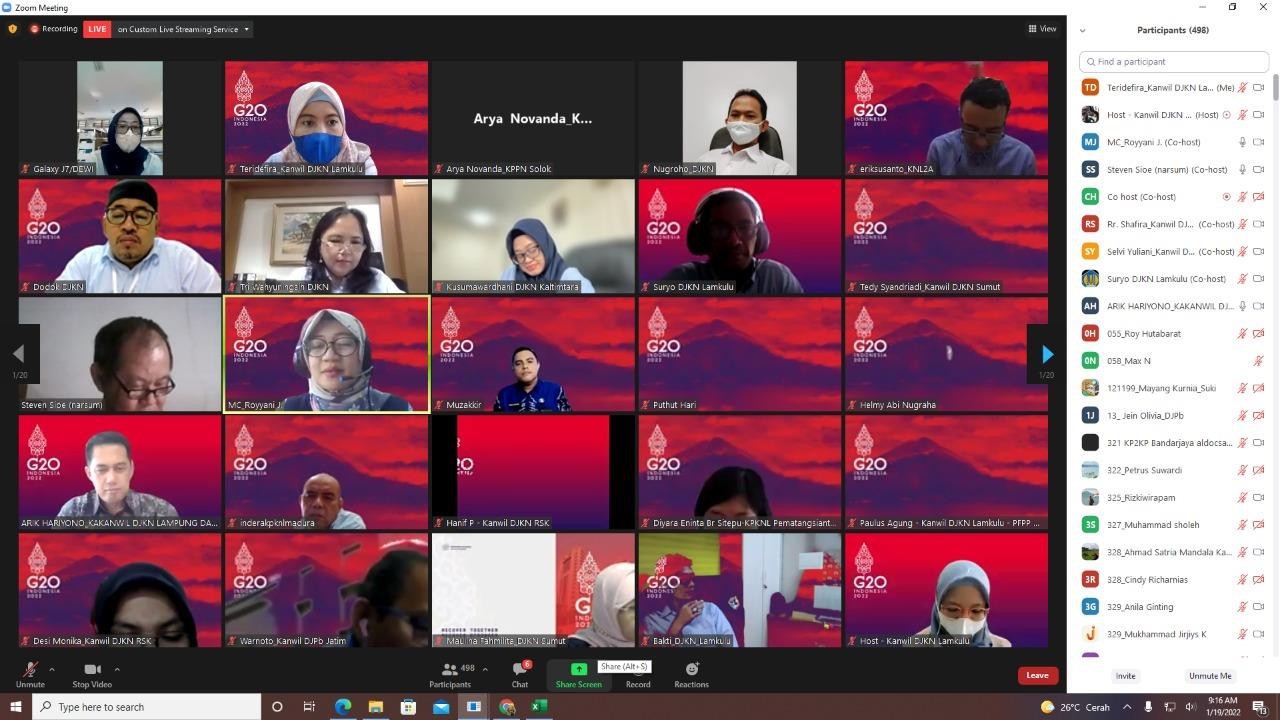
Task: Open the Reactions menu icon
Action: (x=691, y=669)
